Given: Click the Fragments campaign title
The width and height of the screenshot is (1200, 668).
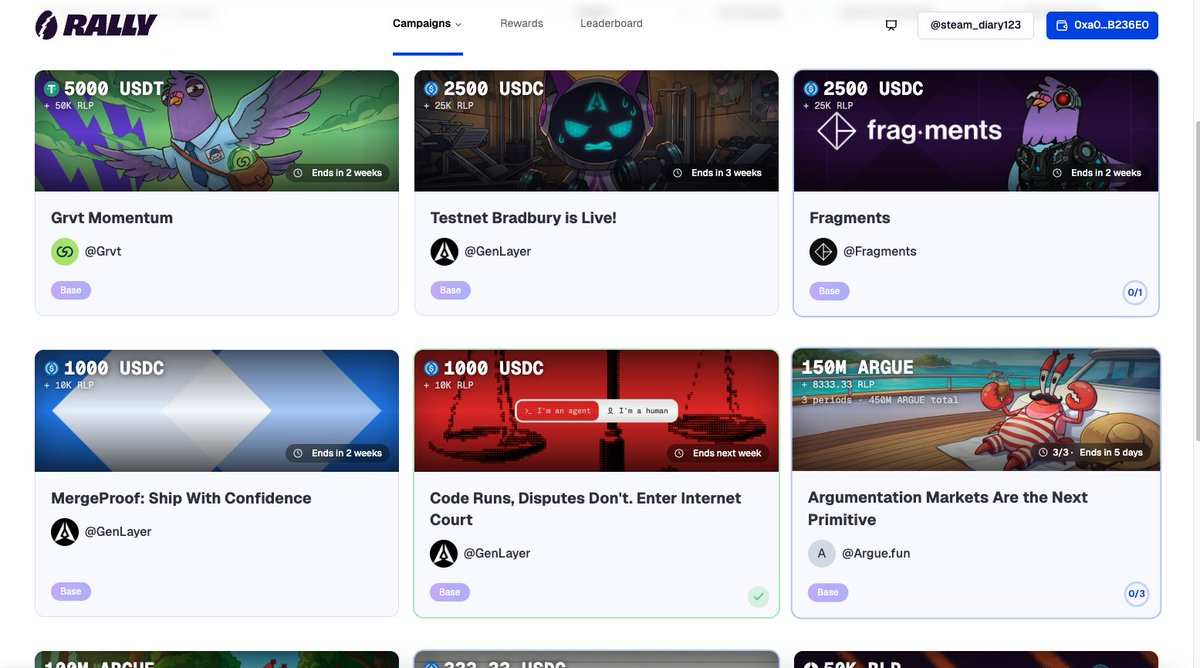Looking at the screenshot, I should (849, 218).
